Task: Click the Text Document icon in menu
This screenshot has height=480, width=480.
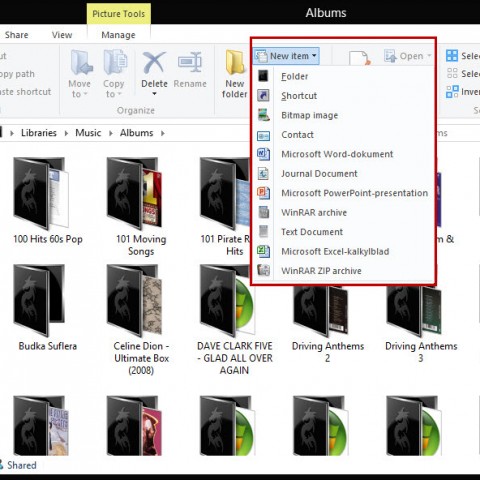Action: pos(263,232)
